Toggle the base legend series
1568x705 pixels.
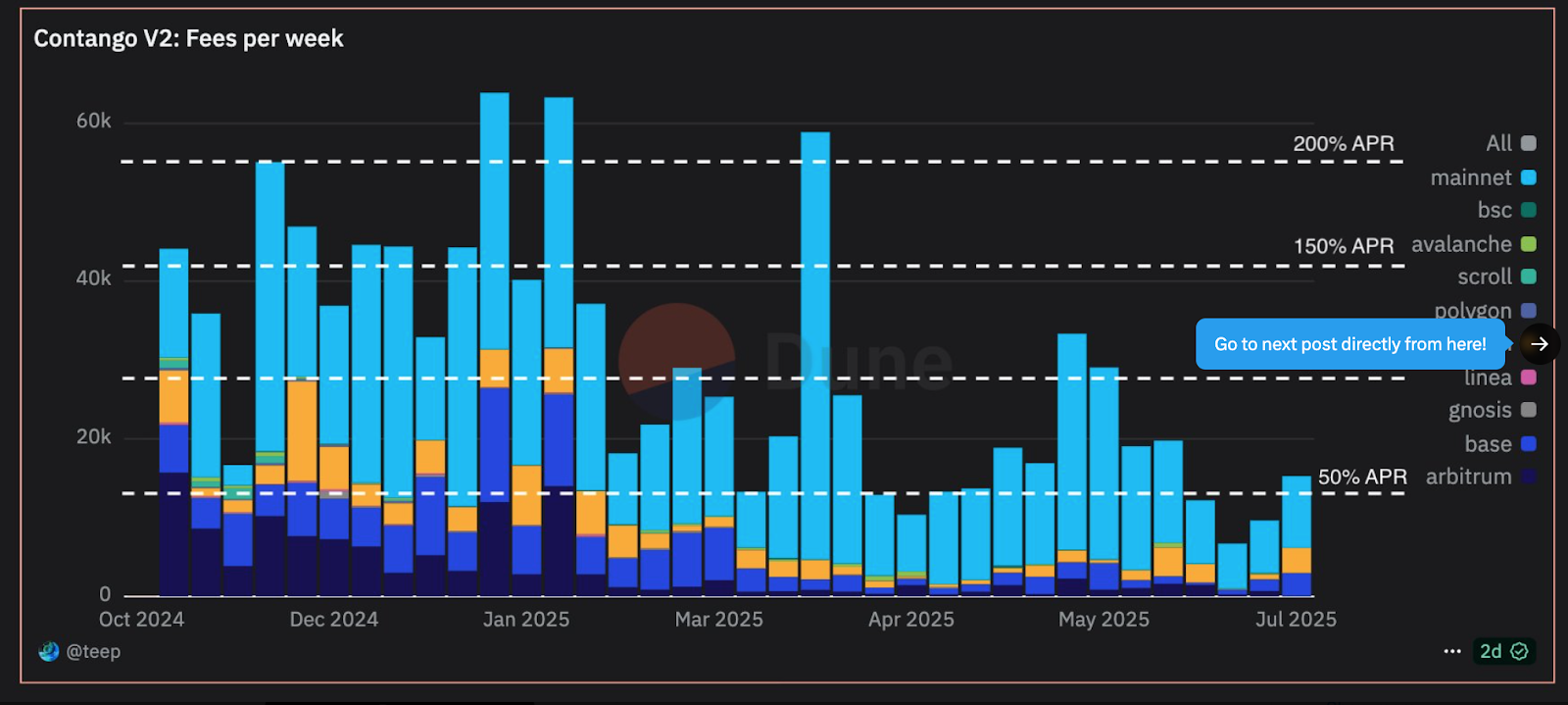point(1499,444)
